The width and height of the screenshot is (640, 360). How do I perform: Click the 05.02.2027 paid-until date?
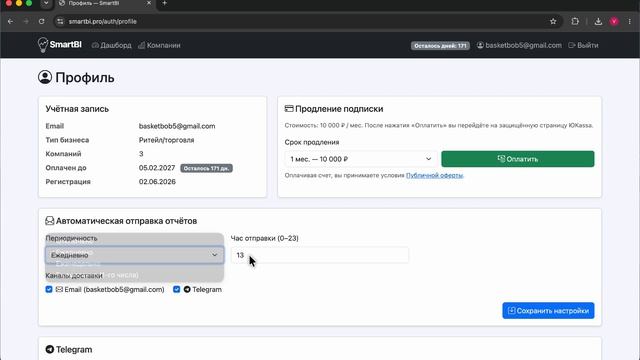point(157,168)
